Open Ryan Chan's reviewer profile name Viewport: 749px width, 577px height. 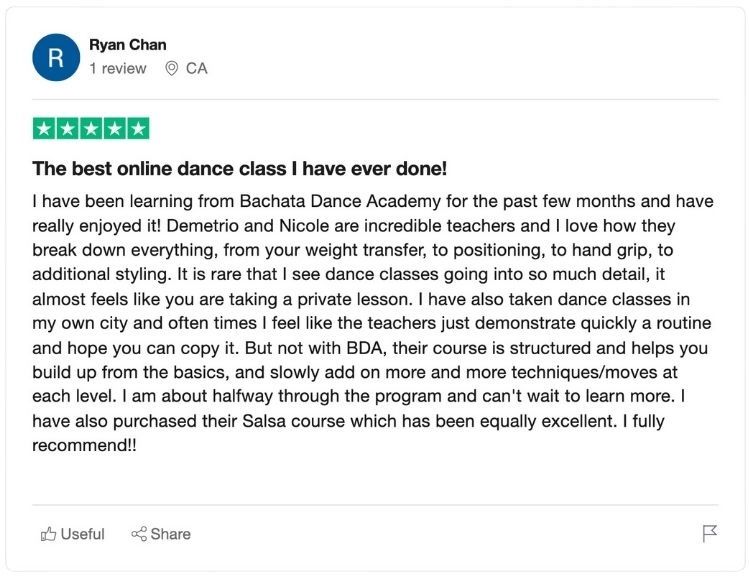[128, 45]
